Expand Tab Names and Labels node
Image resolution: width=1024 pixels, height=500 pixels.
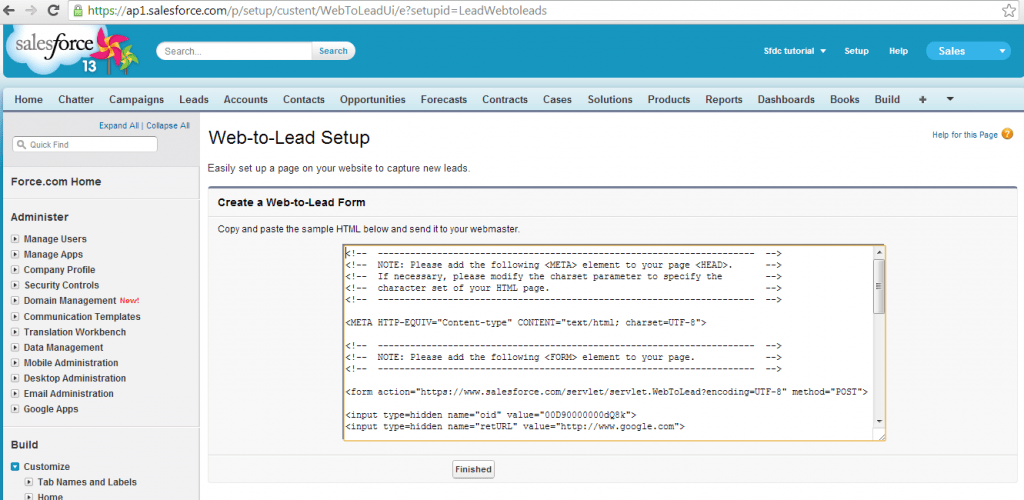29,482
